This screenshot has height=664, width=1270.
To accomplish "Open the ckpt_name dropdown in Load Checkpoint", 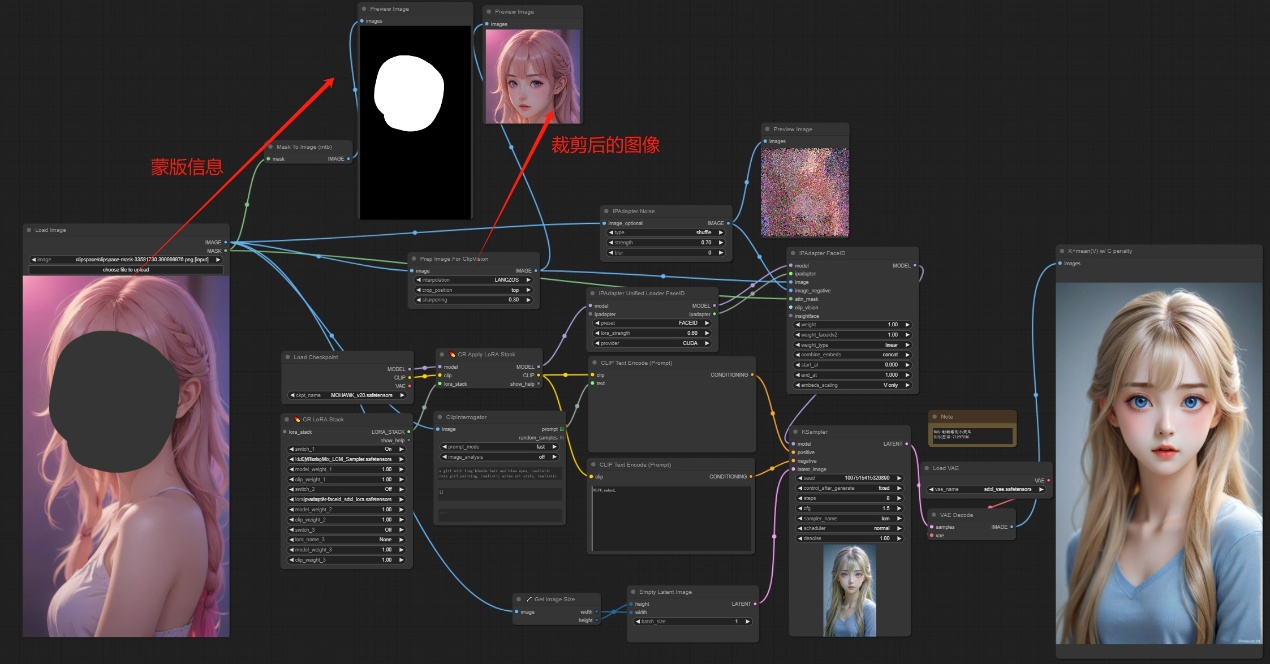I will 346,395.
